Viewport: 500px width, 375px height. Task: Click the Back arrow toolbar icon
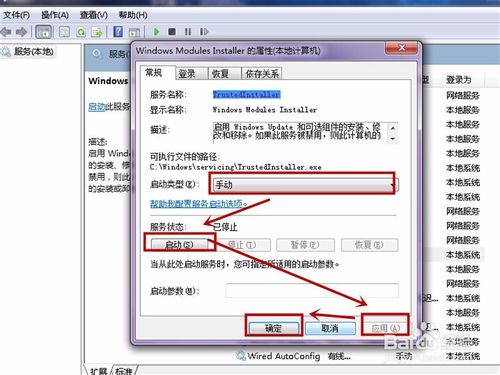tap(6, 32)
